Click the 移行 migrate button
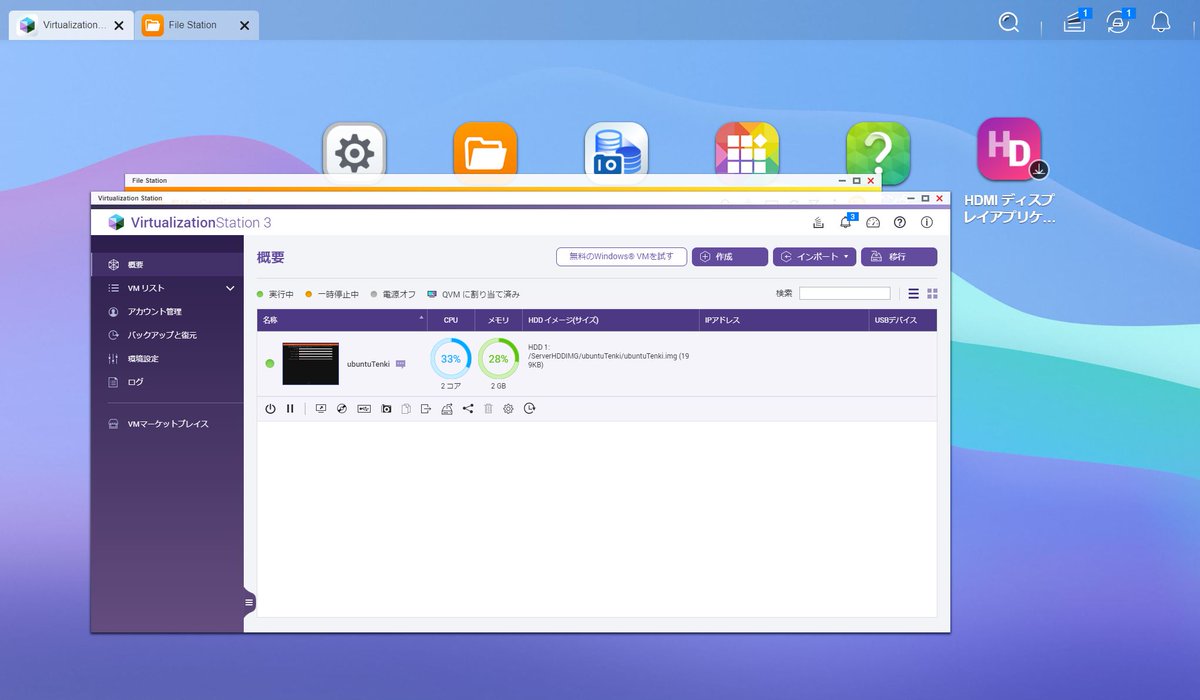 (x=899, y=257)
